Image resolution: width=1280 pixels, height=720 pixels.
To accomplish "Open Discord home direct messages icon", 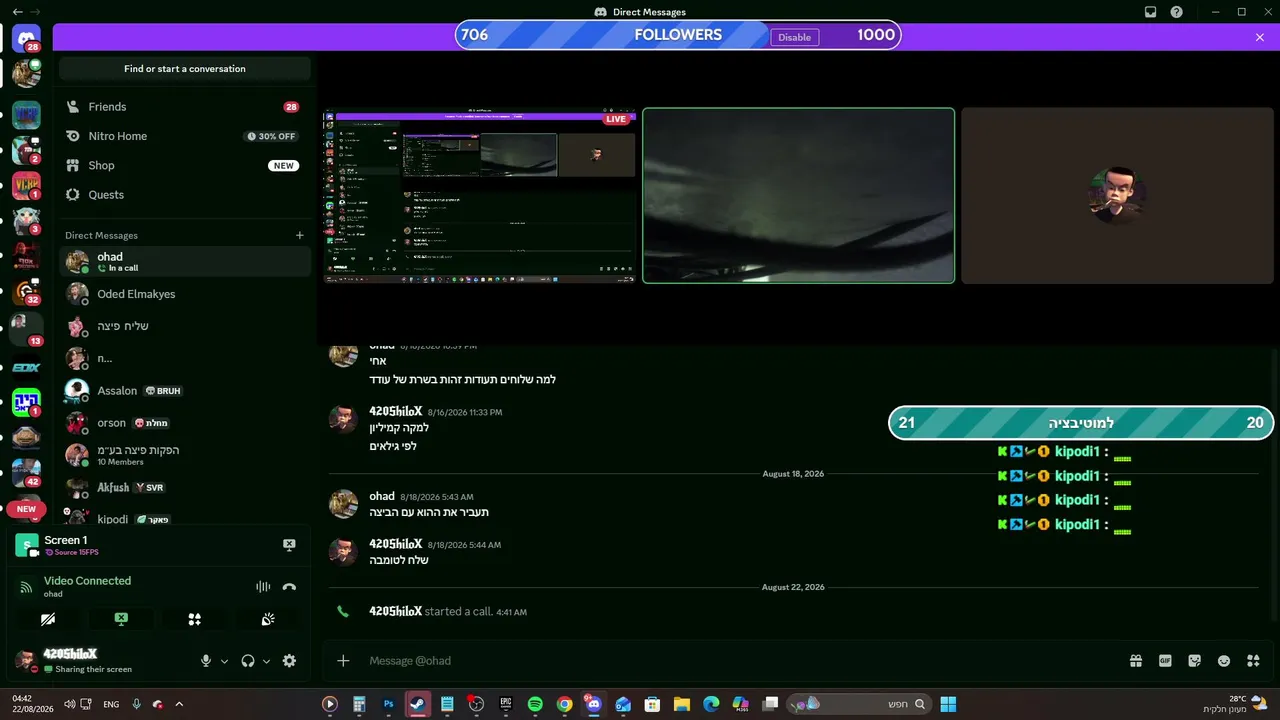I will pos(26,39).
